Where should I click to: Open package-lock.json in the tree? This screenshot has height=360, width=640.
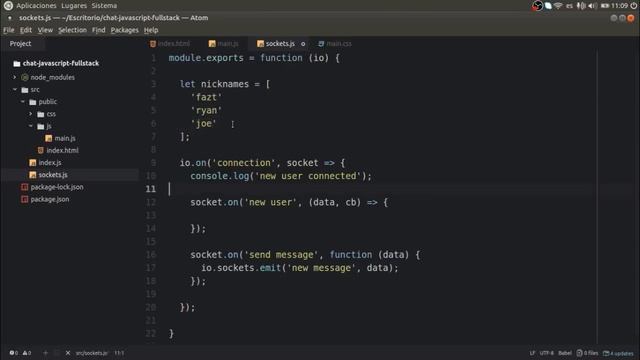[57, 187]
